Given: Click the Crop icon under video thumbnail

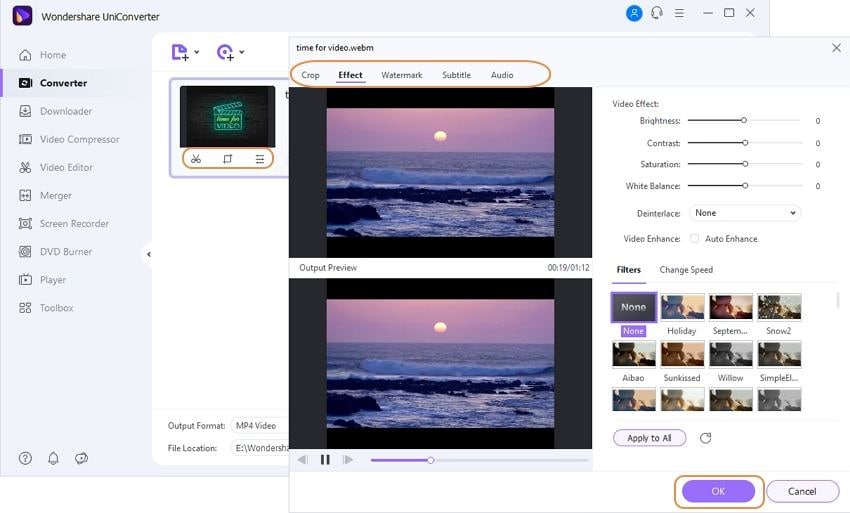Looking at the screenshot, I should coord(228,159).
